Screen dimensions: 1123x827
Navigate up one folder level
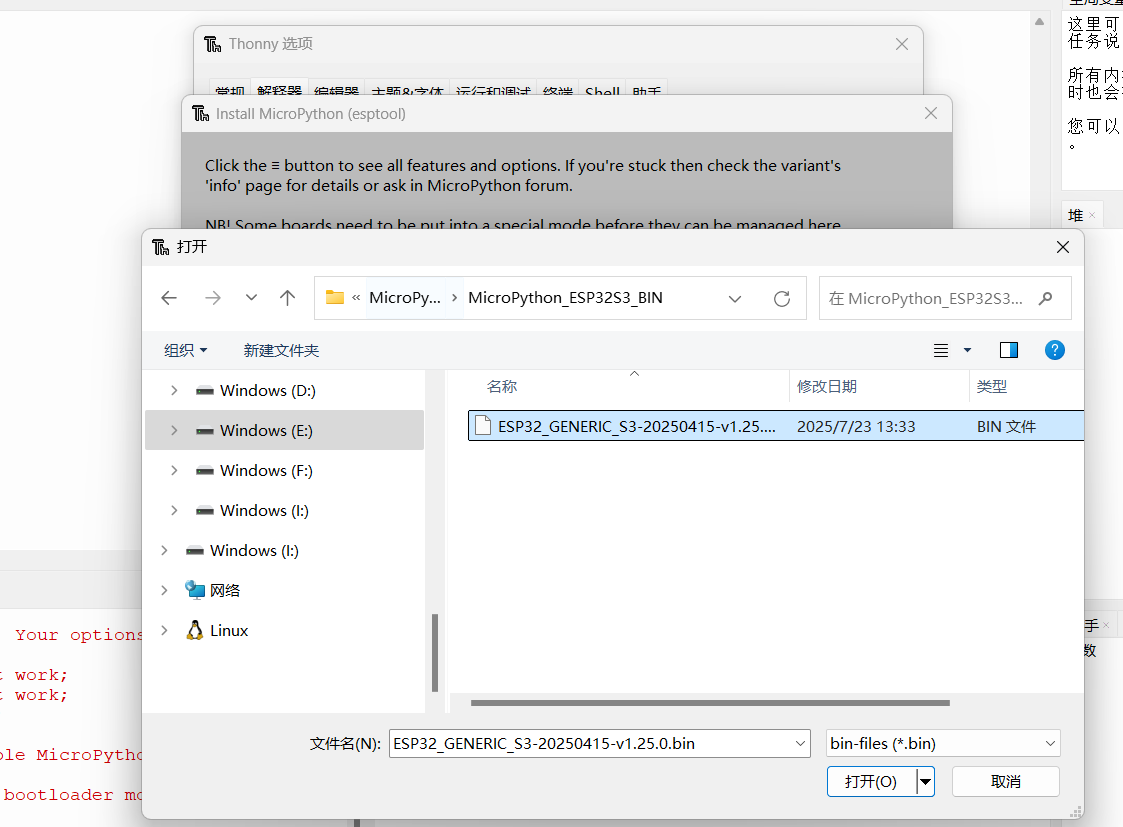click(287, 298)
